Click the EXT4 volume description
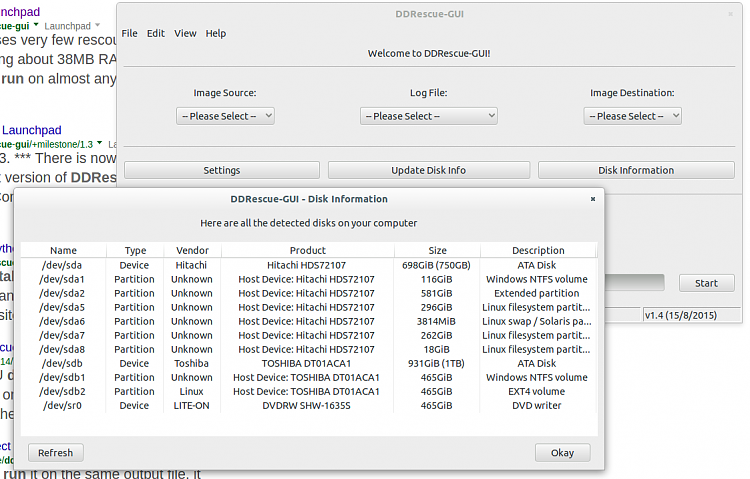 (x=537, y=391)
